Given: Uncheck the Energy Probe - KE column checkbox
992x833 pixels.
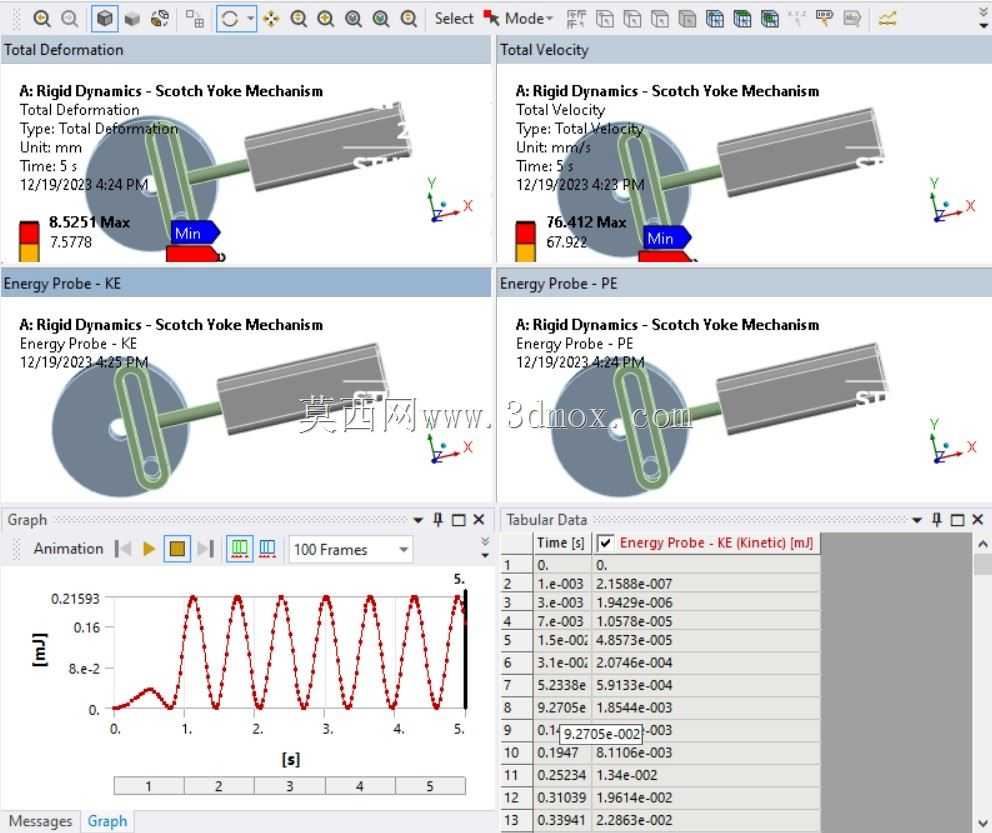Looking at the screenshot, I should coord(605,543).
